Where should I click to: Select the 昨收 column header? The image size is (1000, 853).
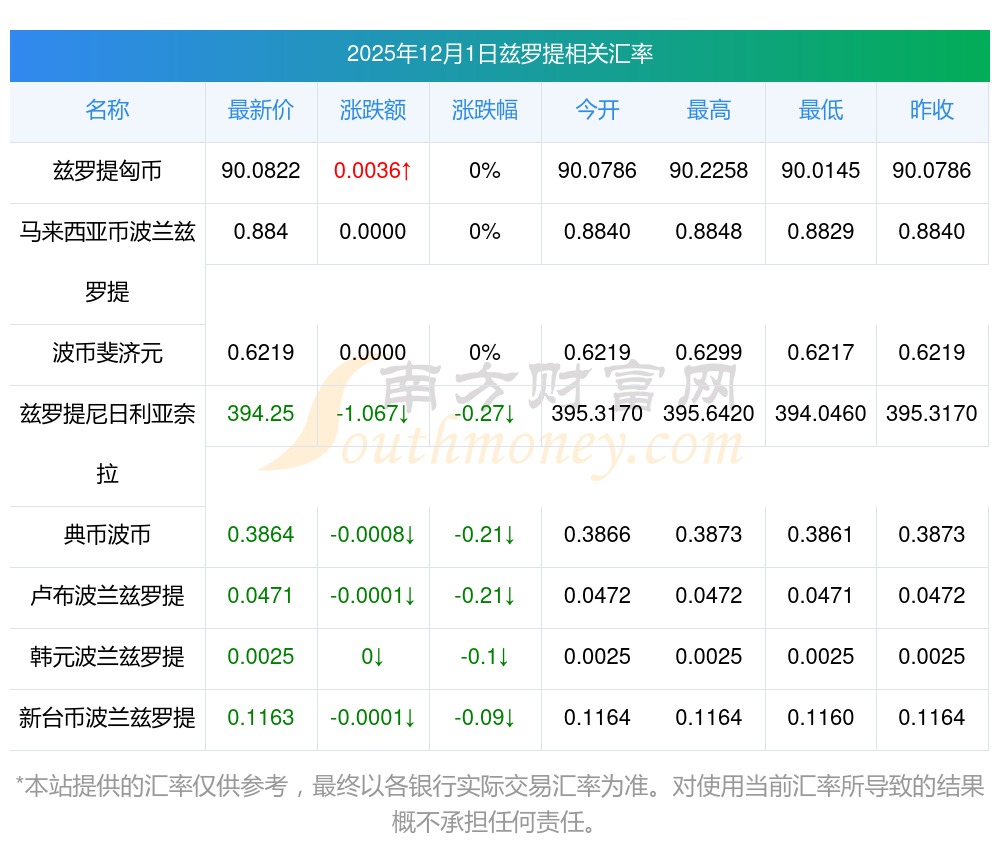click(x=932, y=110)
